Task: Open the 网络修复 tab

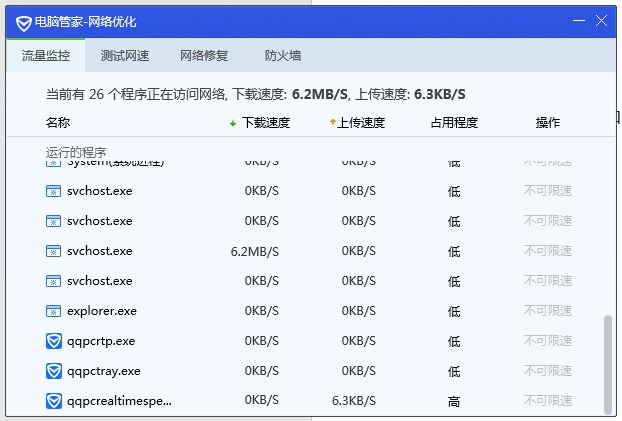Action: coord(204,56)
